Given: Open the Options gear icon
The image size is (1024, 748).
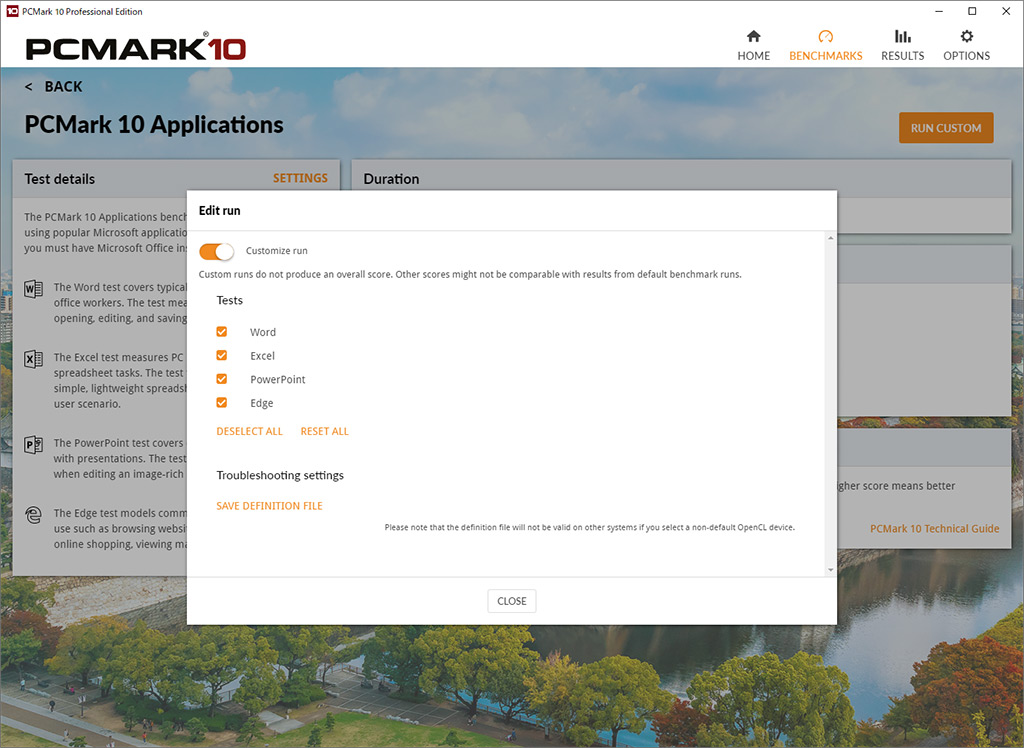Looking at the screenshot, I should (x=967, y=36).
